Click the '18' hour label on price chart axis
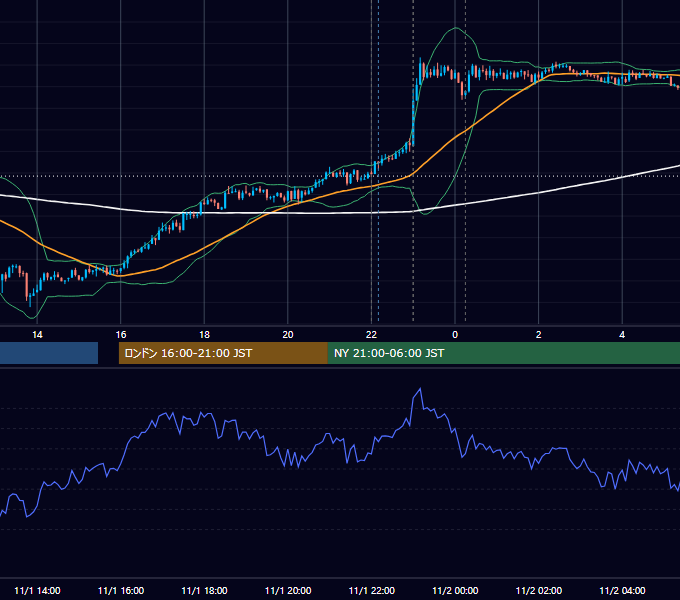 click(204, 335)
